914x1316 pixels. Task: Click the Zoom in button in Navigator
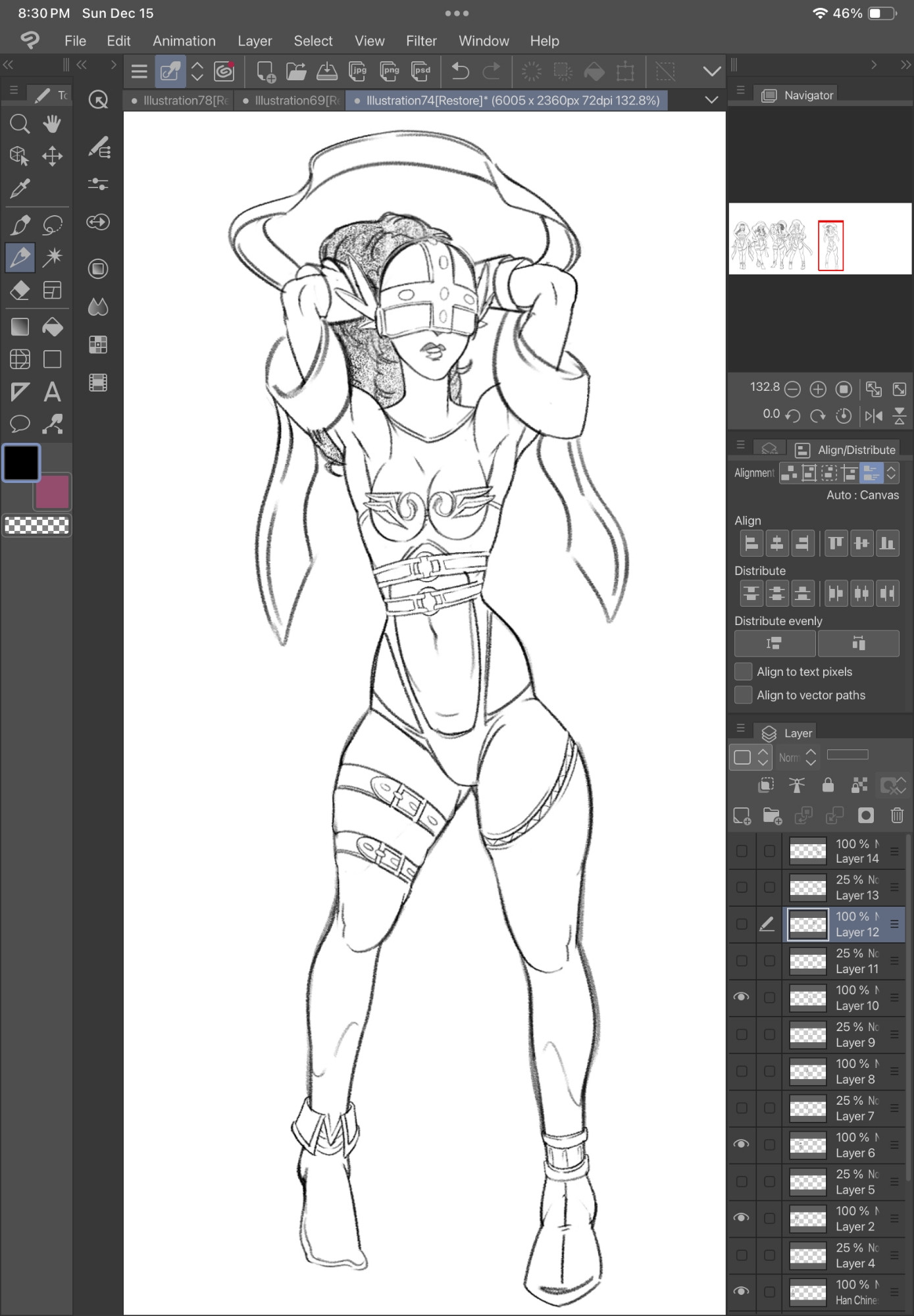click(818, 389)
